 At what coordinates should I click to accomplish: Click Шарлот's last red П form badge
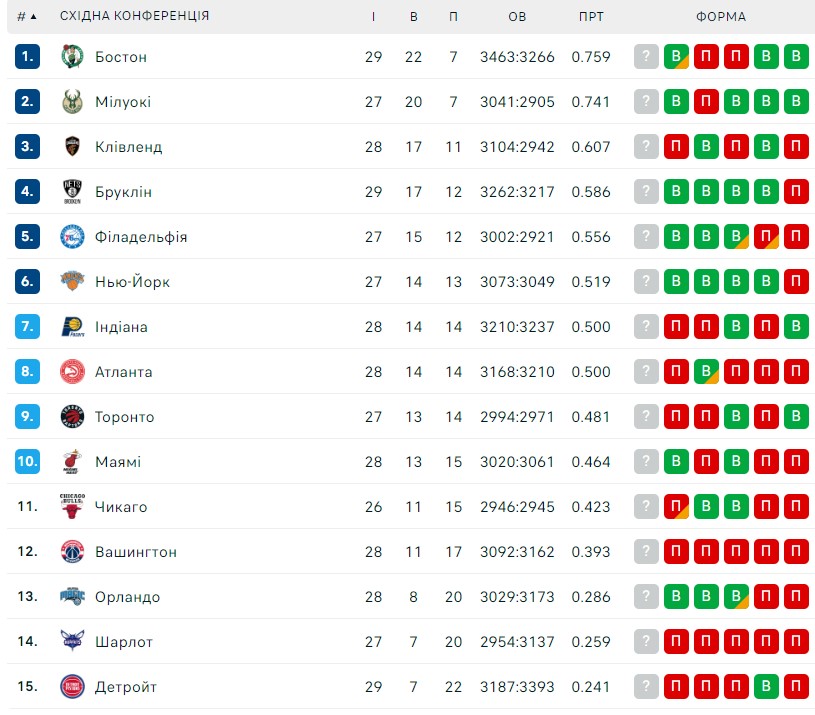[796, 641]
